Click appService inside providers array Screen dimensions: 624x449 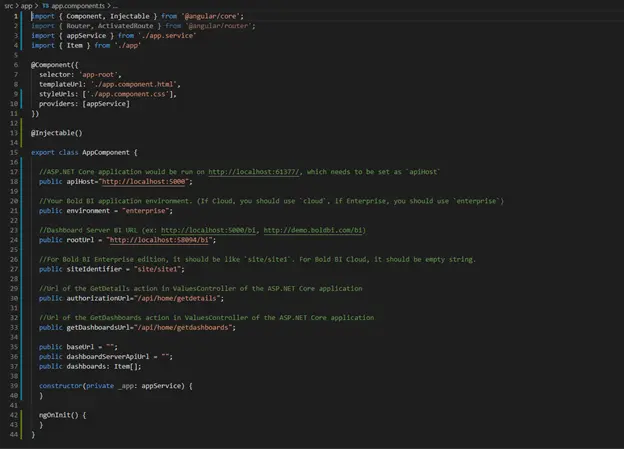pyautogui.click(x=106, y=104)
